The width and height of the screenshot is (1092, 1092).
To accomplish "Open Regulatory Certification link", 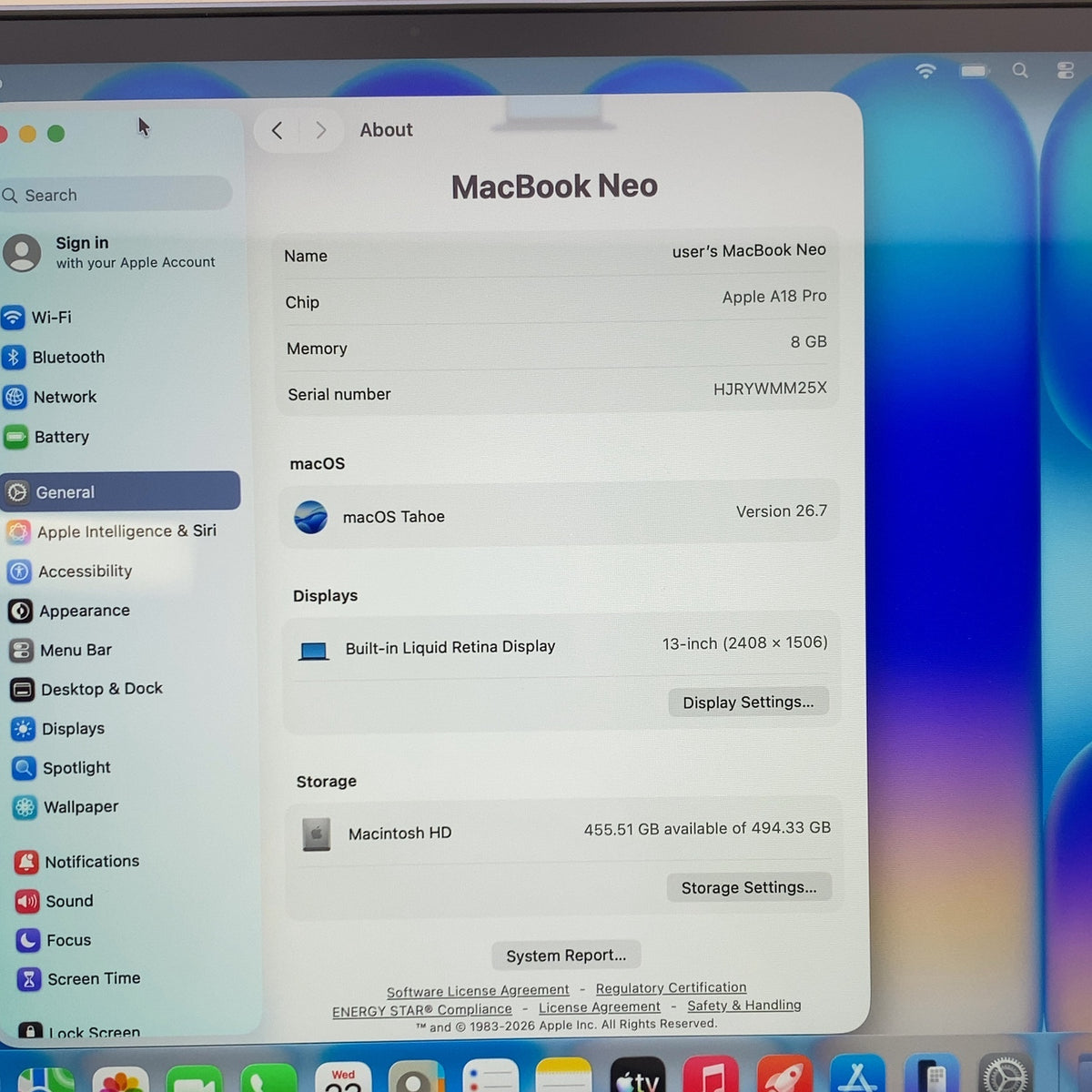I will [x=671, y=987].
